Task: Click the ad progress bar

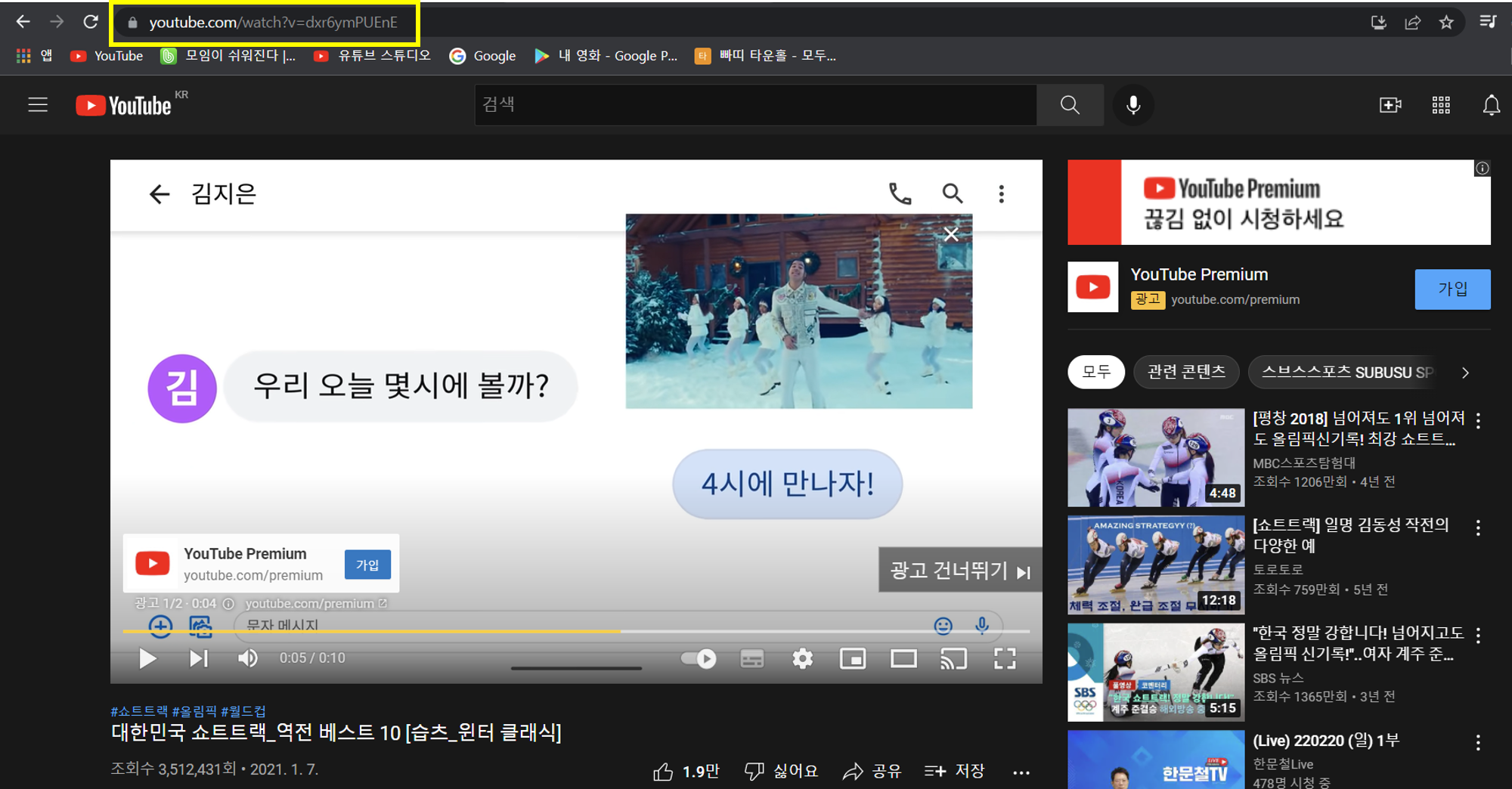Action: coord(576,630)
